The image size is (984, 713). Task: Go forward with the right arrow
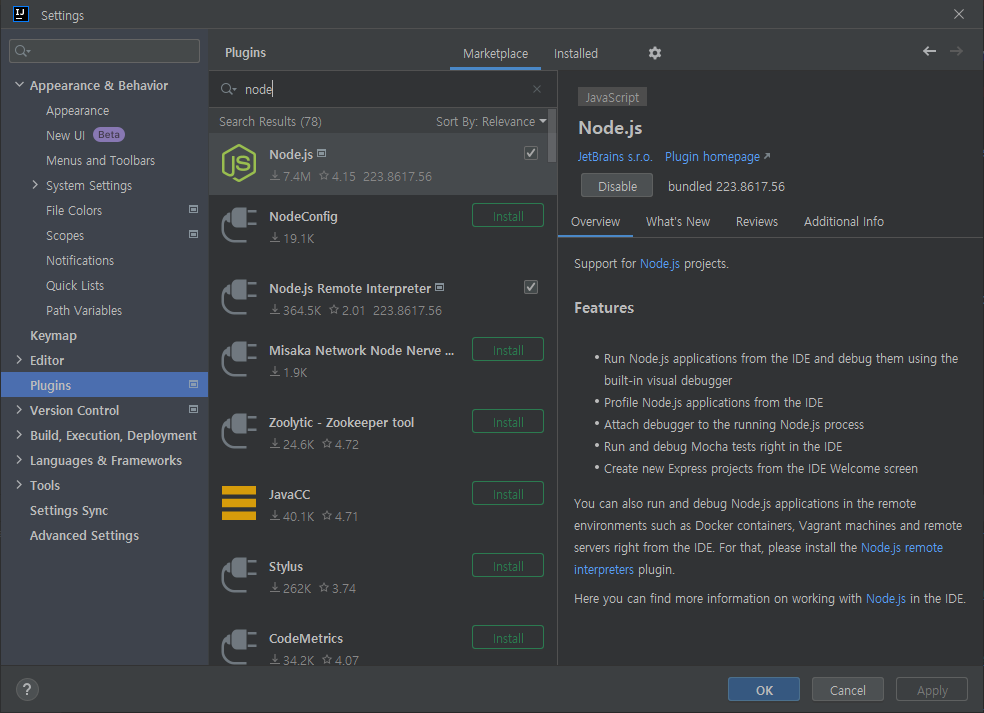[x=956, y=51]
